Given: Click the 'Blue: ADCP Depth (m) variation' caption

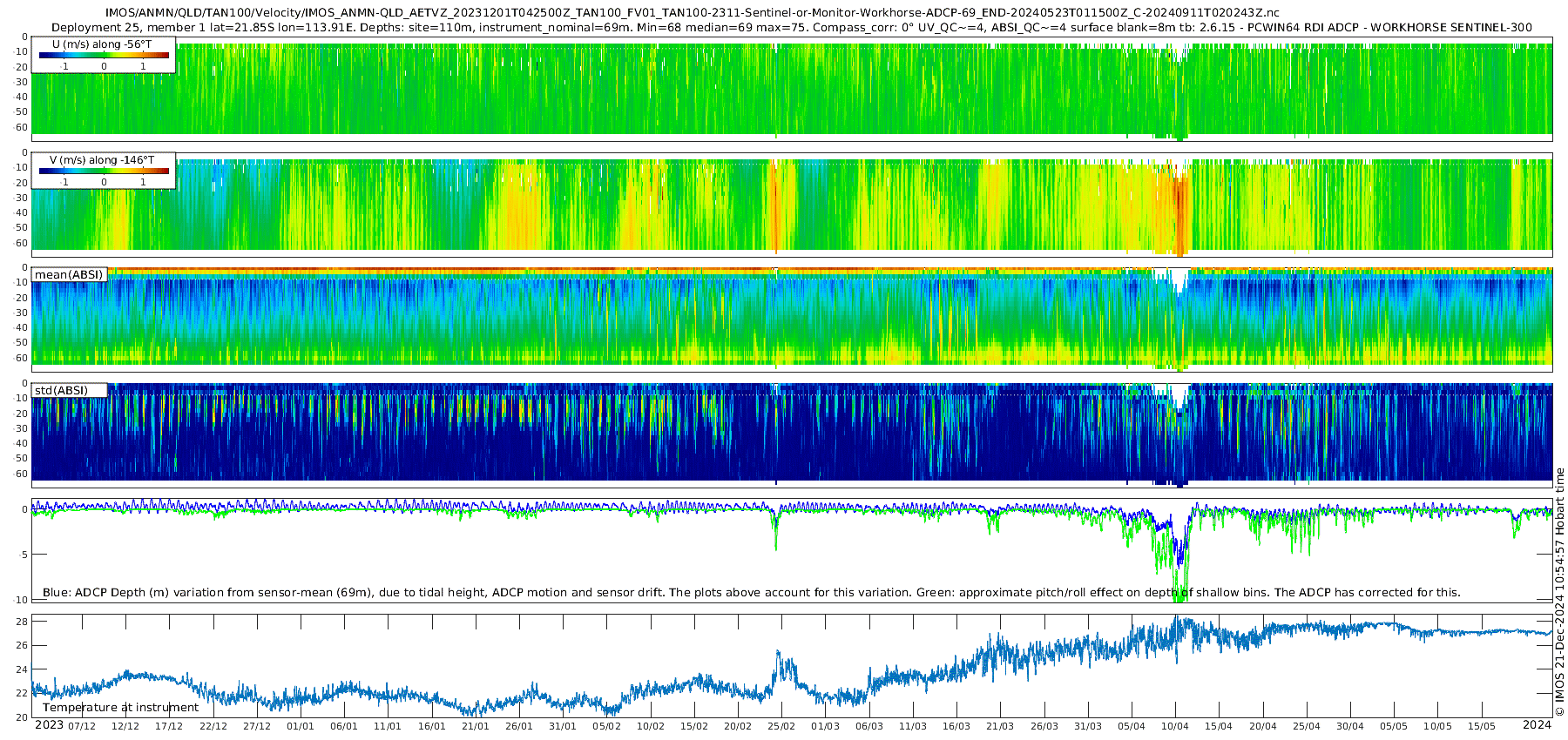Looking at the screenshot, I should (x=752, y=593).
